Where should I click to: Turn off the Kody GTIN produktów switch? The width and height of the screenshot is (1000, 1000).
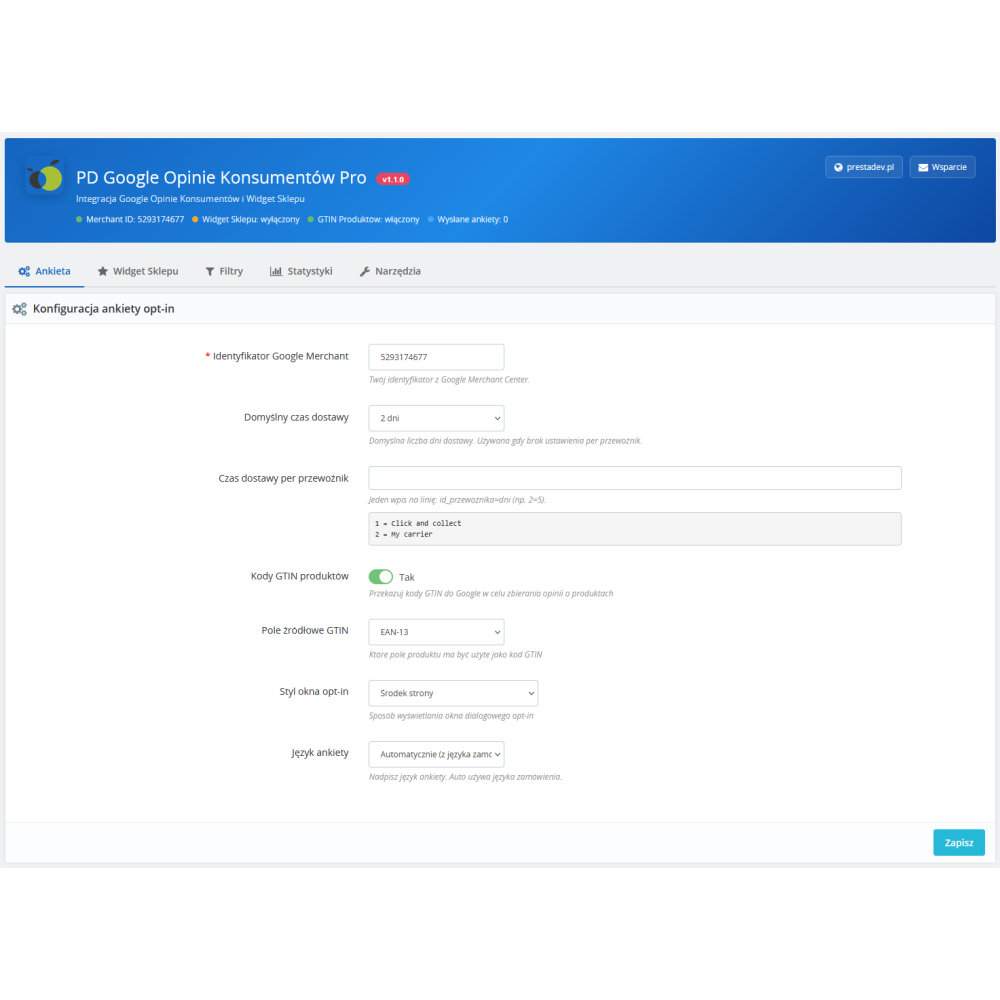pos(381,577)
